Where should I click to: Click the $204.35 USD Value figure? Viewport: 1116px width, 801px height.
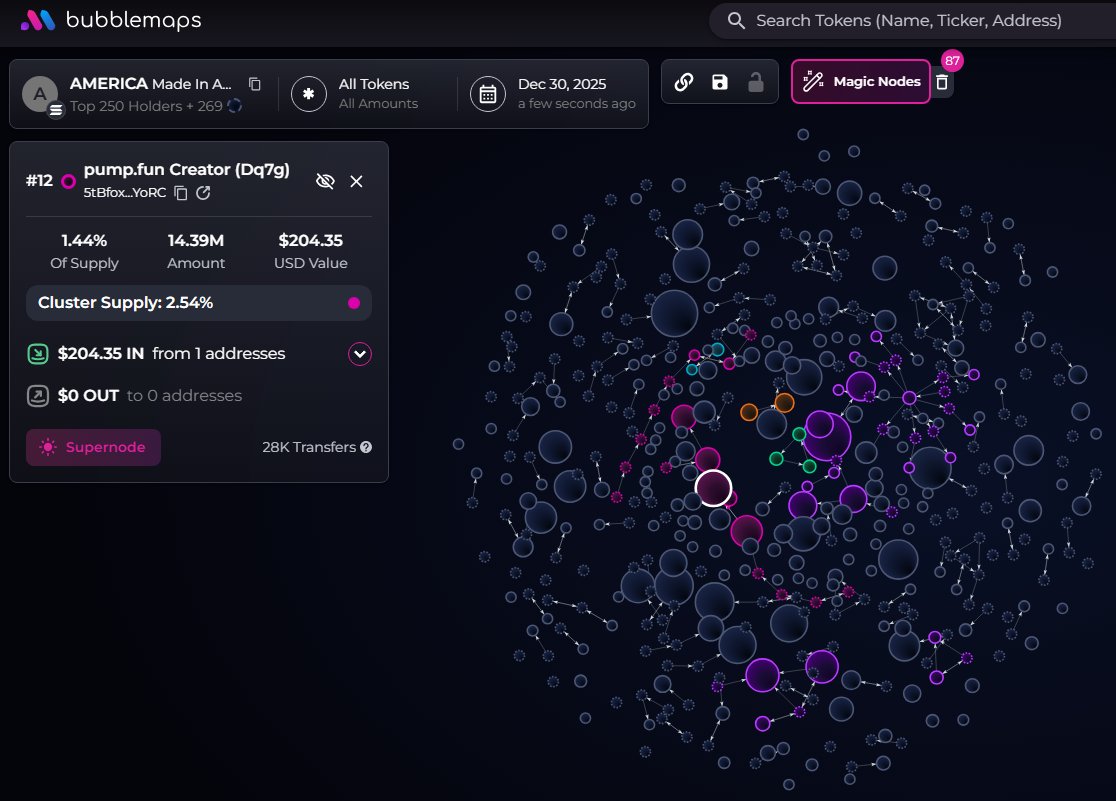(310, 241)
